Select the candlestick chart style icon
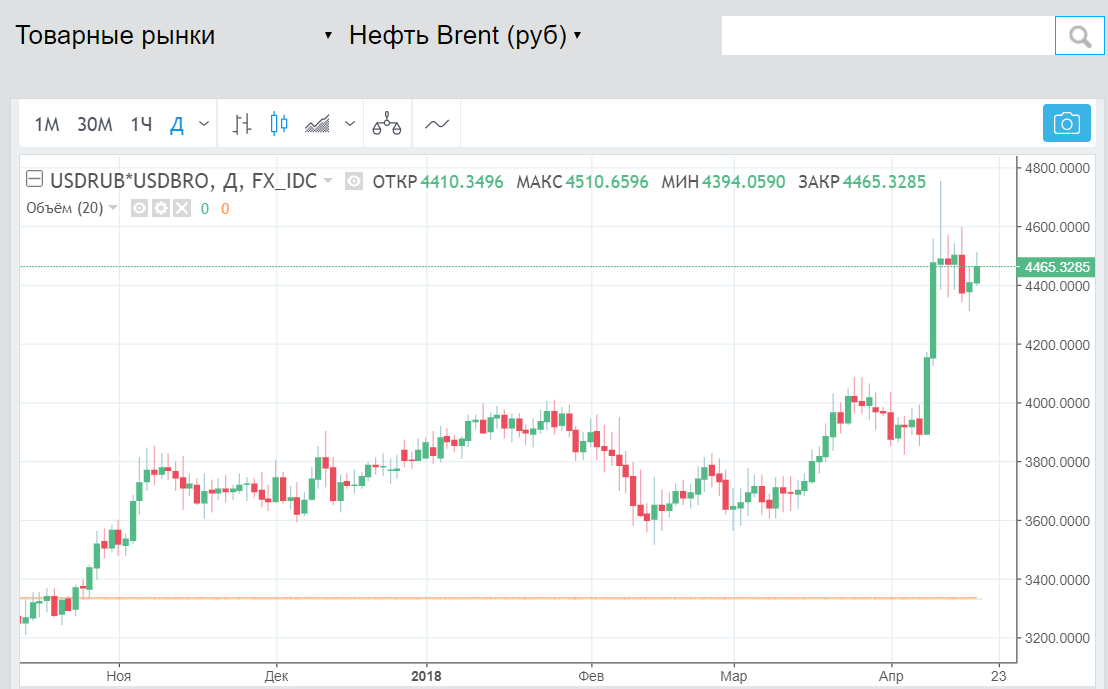 [x=278, y=124]
